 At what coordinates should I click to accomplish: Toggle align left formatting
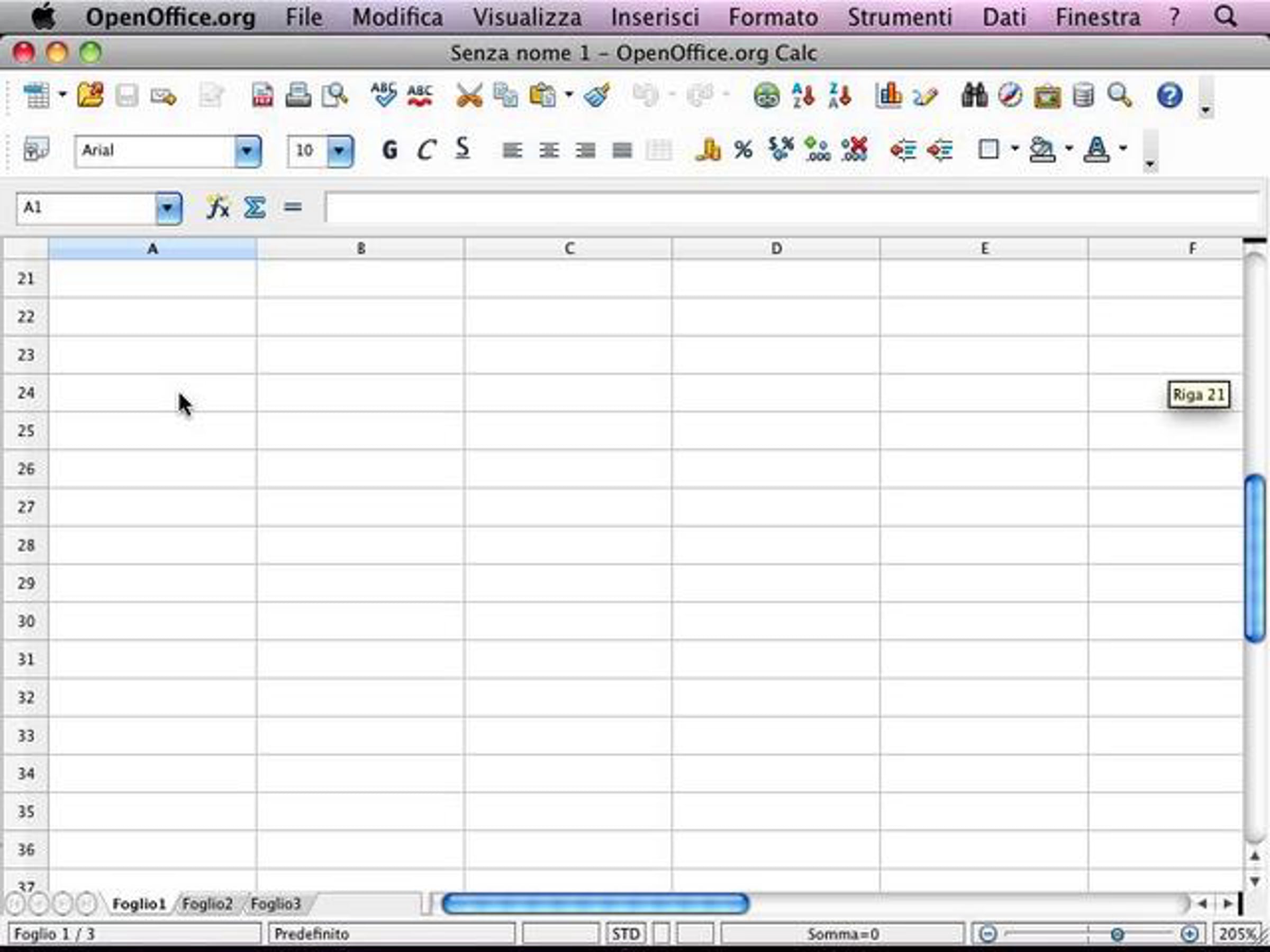pyautogui.click(x=512, y=150)
